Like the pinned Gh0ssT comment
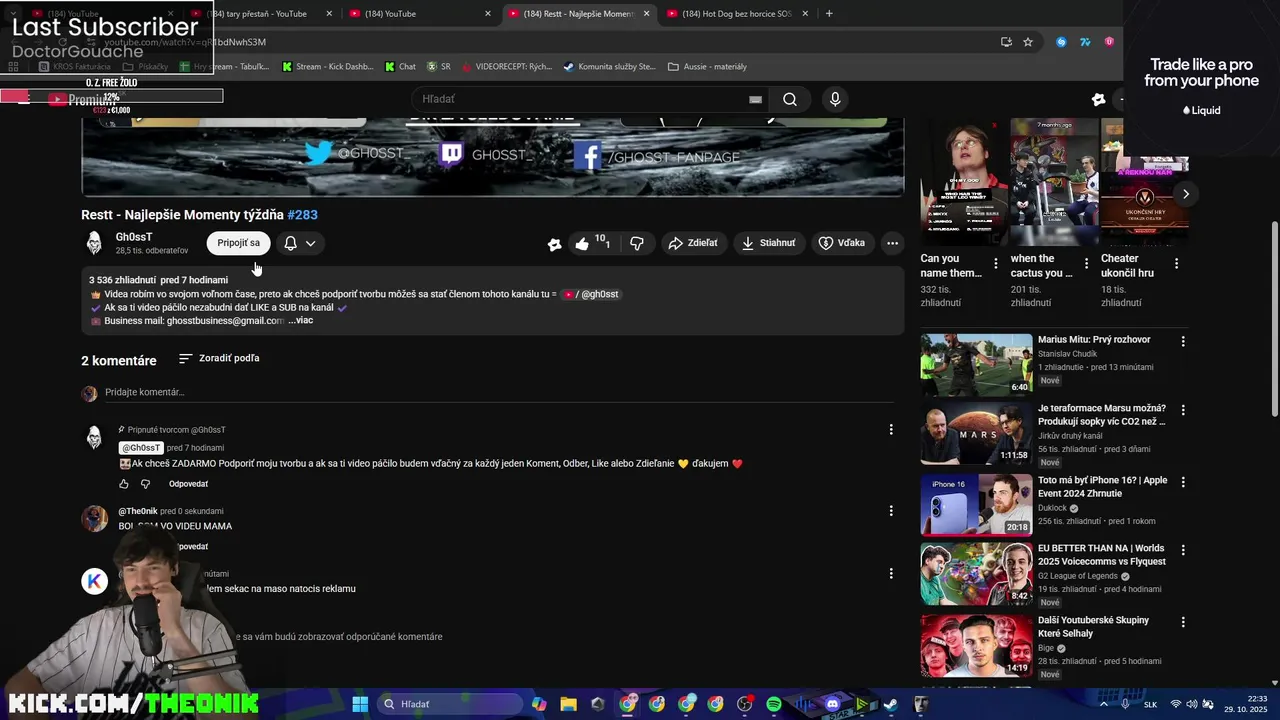The width and height of the screenshot is (1280, 720). pyautogui.click(x=124, y=484)
